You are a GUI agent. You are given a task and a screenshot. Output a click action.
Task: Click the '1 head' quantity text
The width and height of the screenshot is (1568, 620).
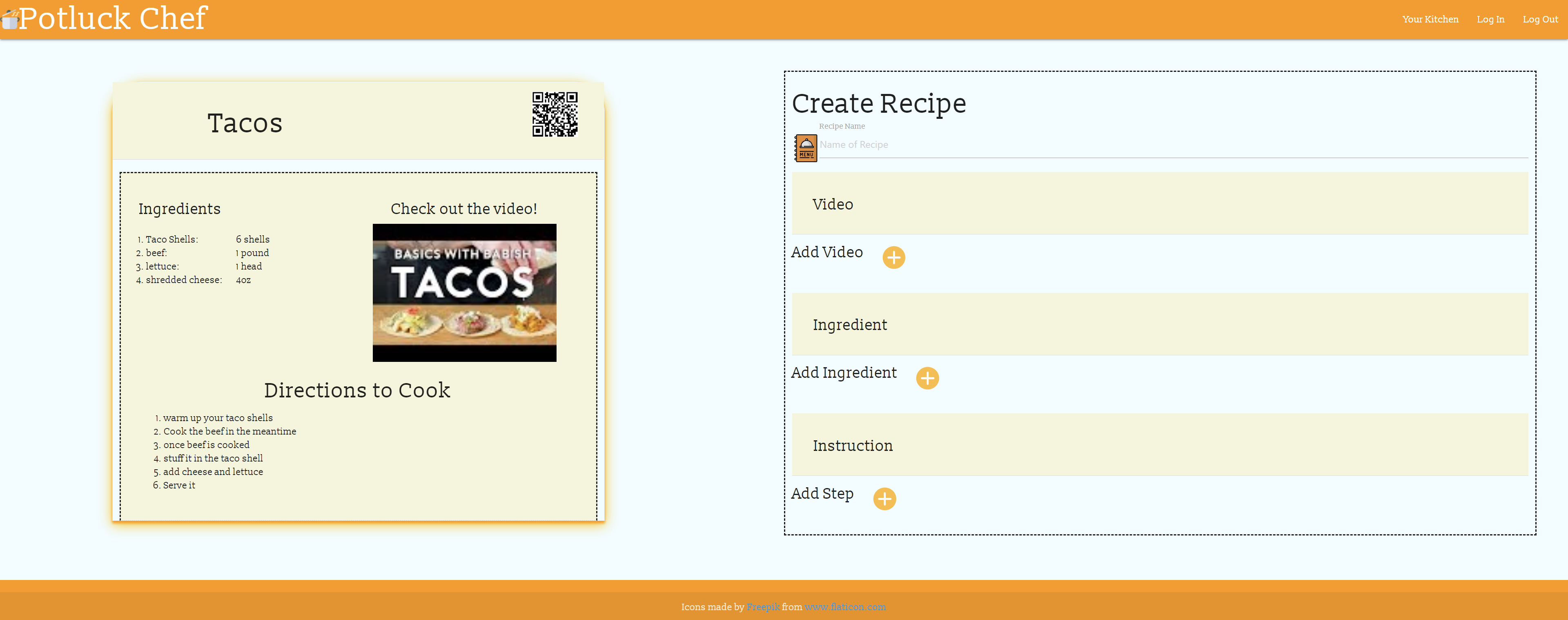pyautogui.click(x=248, y=266)
